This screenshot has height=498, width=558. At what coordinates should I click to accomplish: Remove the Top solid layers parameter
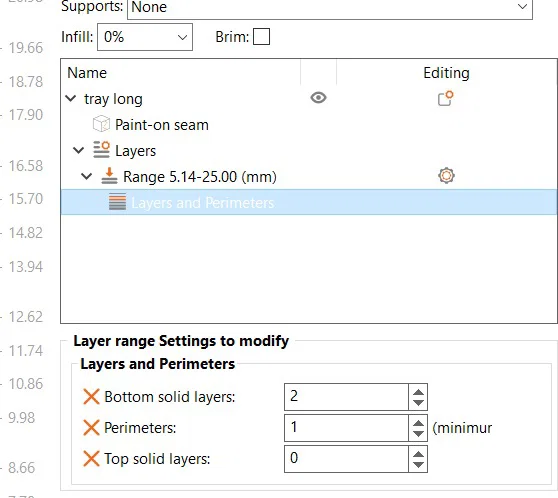coord(91,458)
